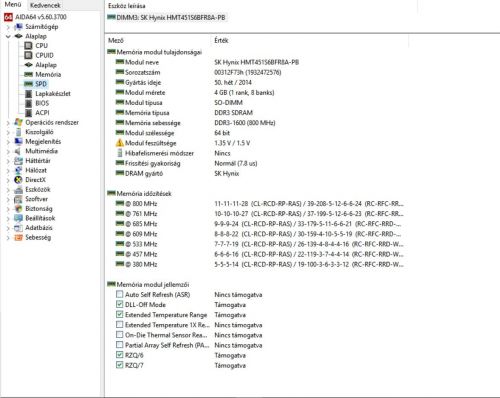Click the Operációs rendszer Windows icon
The image size is (500, 398).
[18, 122]
